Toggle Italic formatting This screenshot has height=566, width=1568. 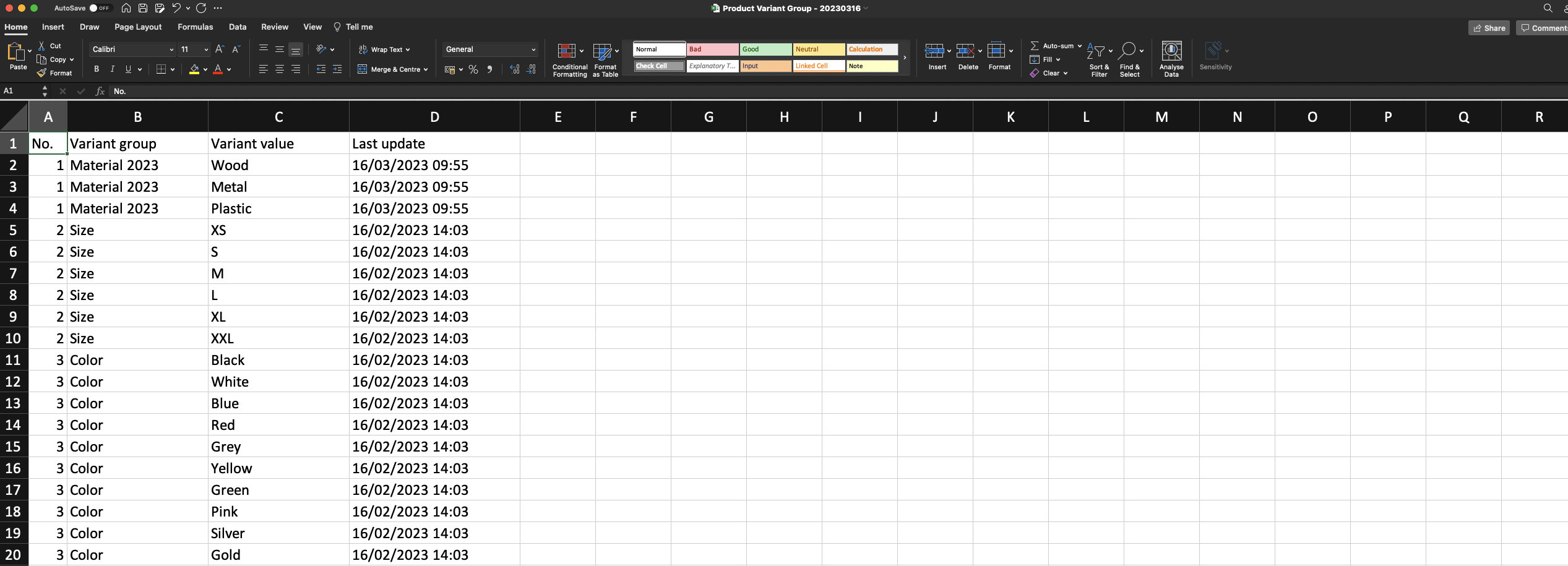click(x=112, y=69)
